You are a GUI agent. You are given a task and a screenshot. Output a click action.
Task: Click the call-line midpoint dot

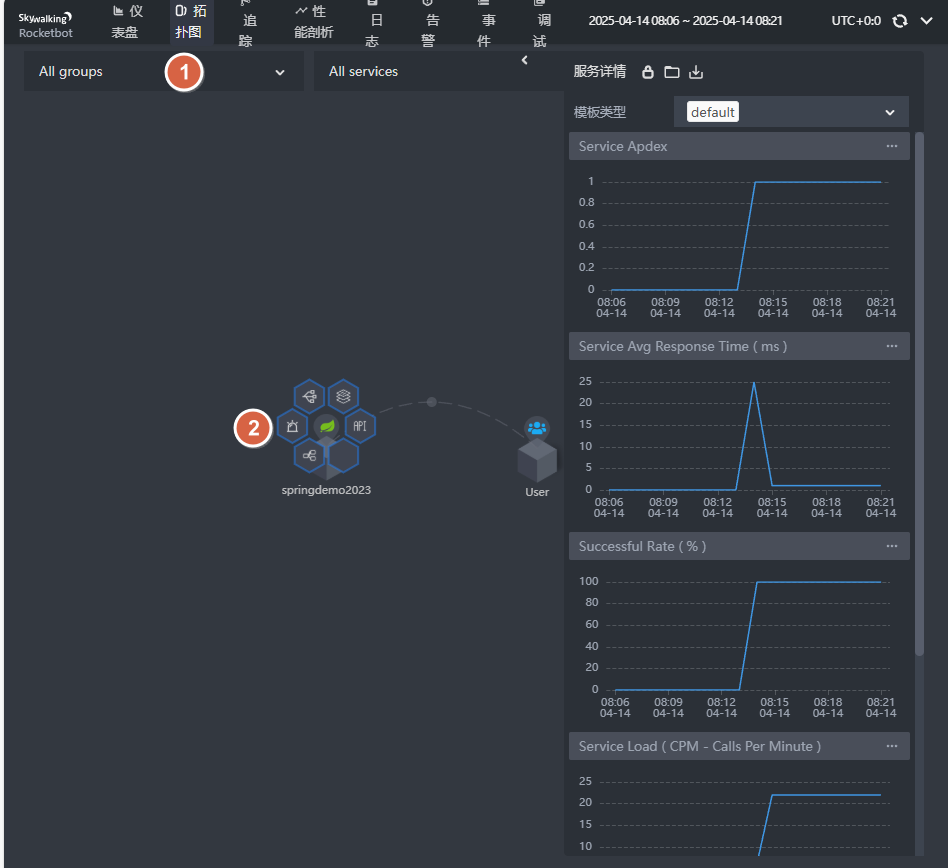pos(432,402)
